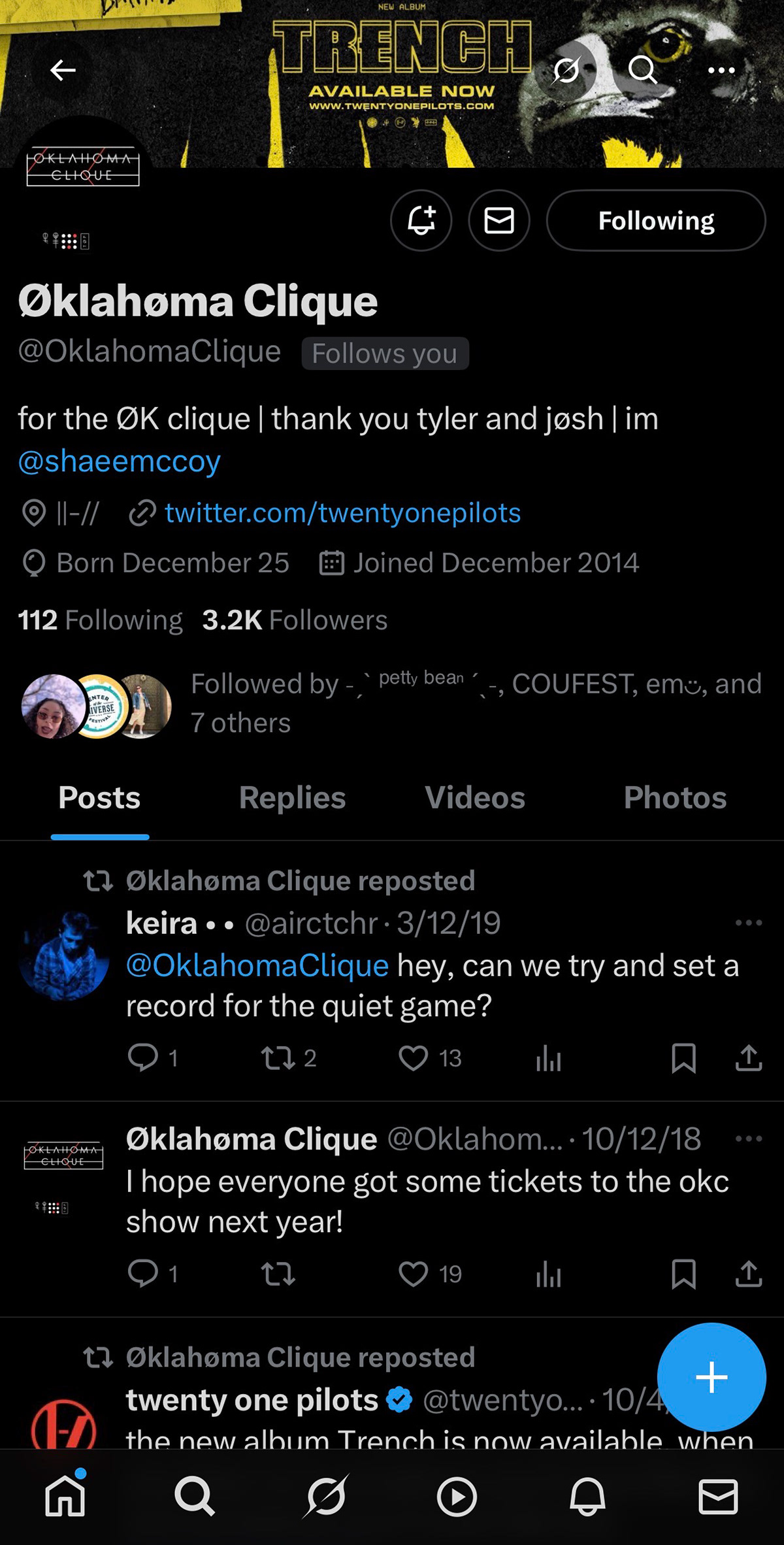Open twitter.com/twentyonepilots link
This screenshot has width=784, height=1545.
point(342,513)
